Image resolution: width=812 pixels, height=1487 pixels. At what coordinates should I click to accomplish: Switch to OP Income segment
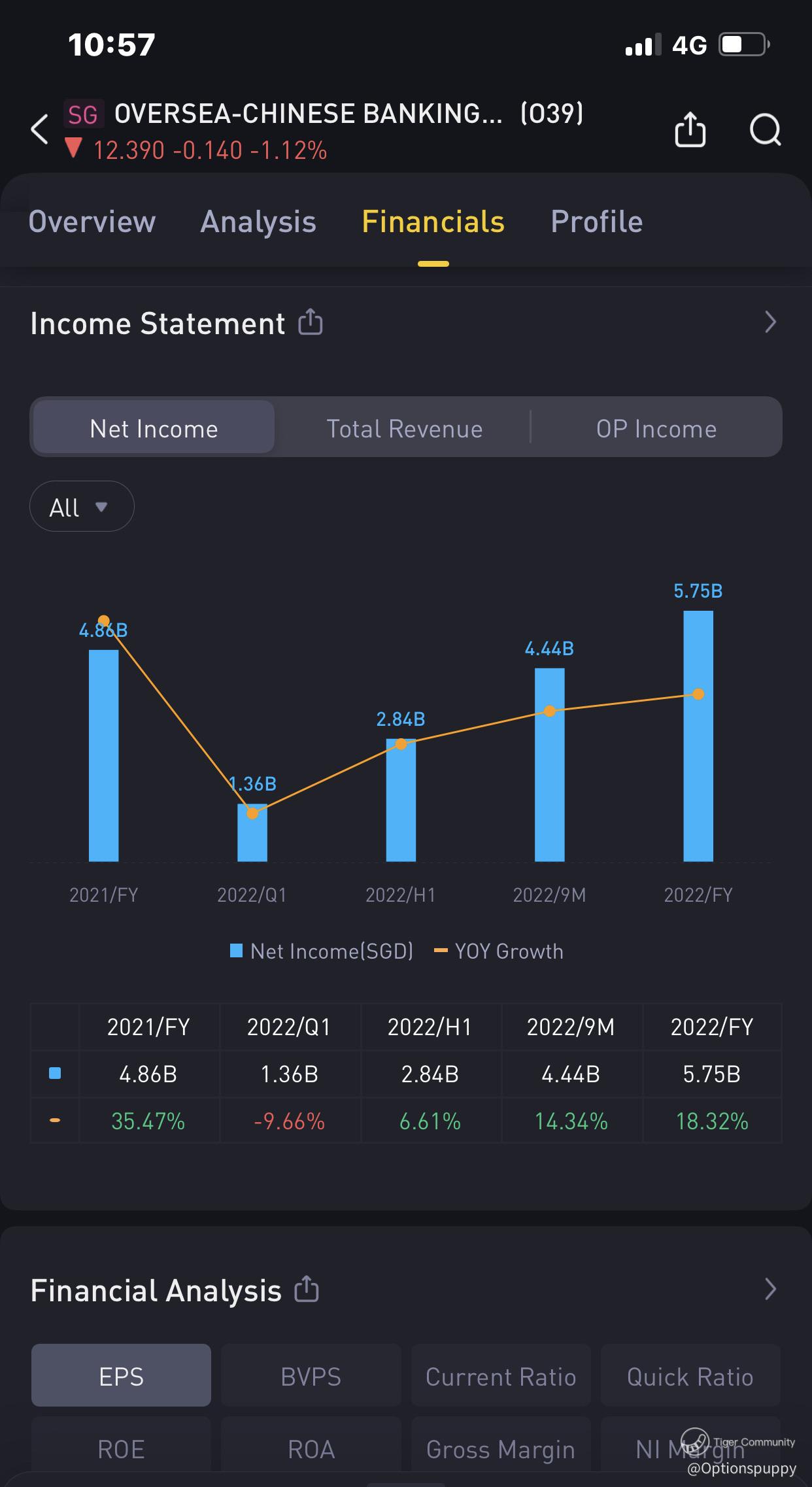pos(656,428)
